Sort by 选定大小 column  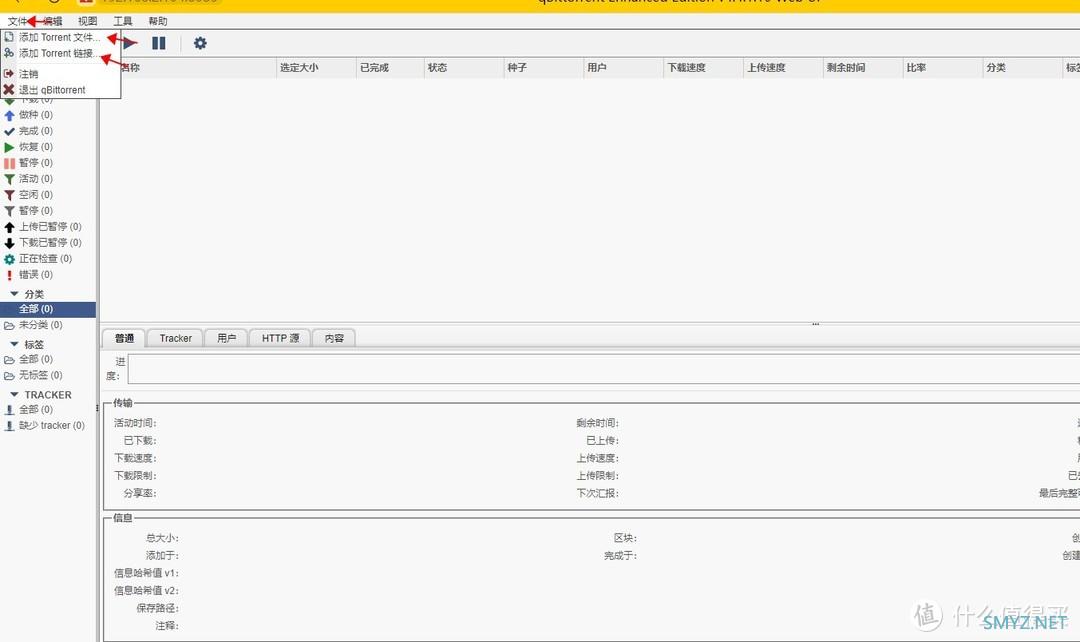tap(316, 68)
